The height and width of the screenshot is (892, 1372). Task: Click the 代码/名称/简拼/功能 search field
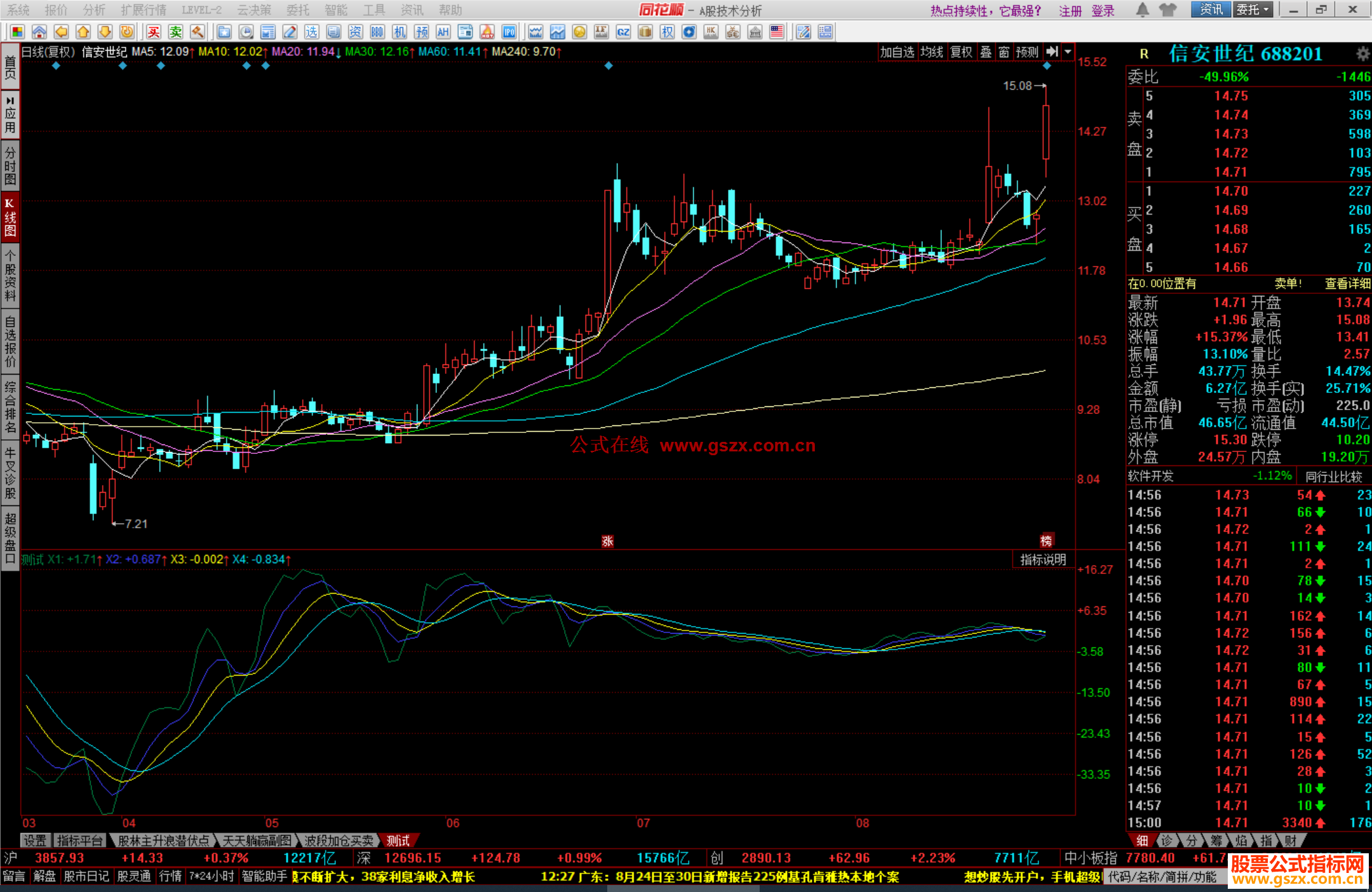coord(1162,877)
